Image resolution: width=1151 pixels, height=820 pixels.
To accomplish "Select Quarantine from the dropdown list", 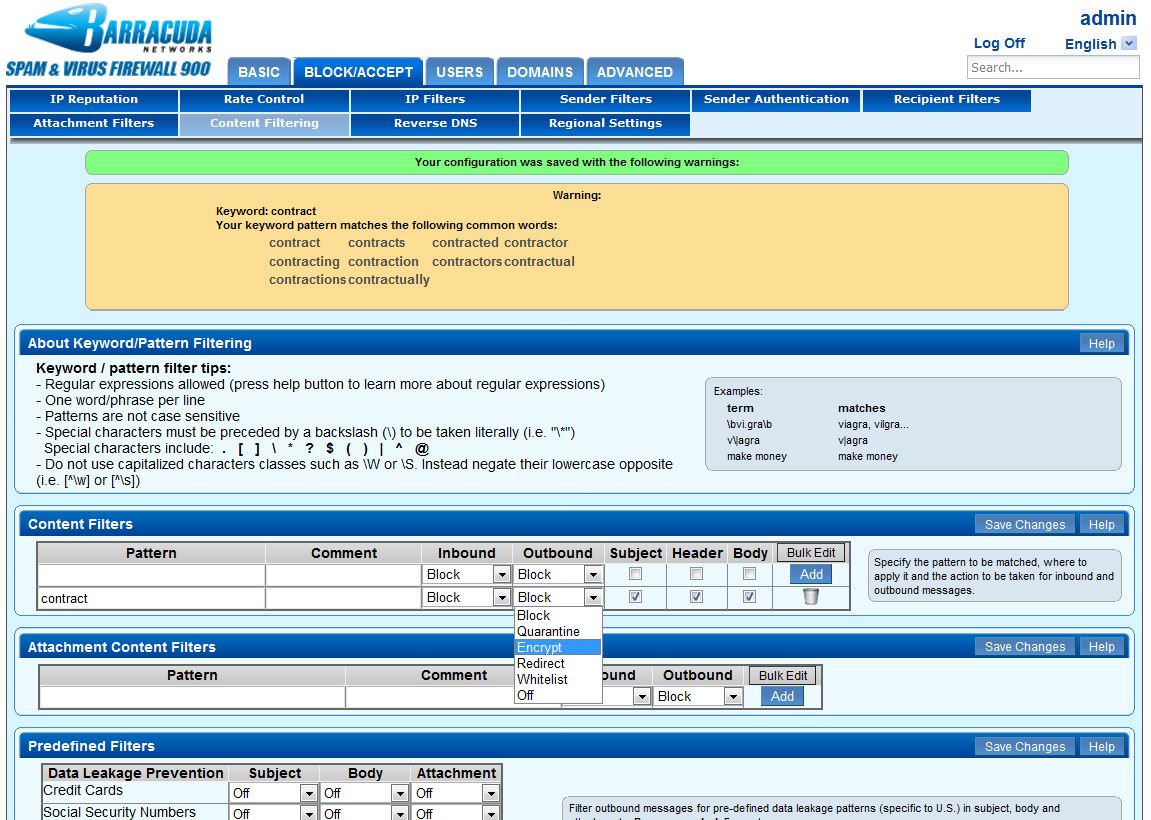I will coord(558,631).
